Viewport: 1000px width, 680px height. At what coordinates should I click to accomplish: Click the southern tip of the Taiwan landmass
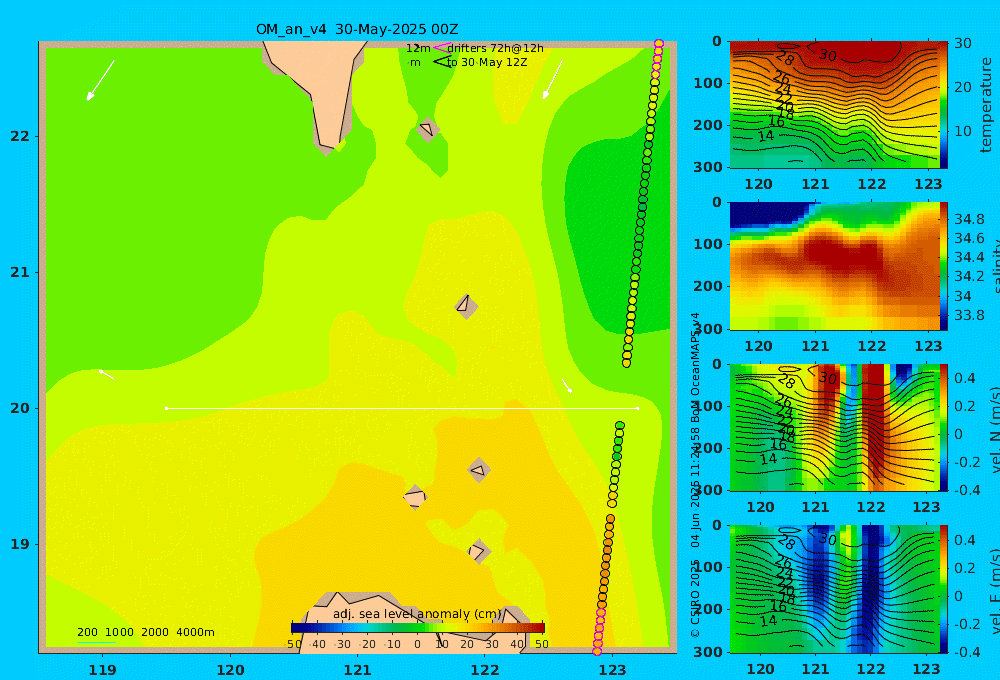tap(327, 147)
